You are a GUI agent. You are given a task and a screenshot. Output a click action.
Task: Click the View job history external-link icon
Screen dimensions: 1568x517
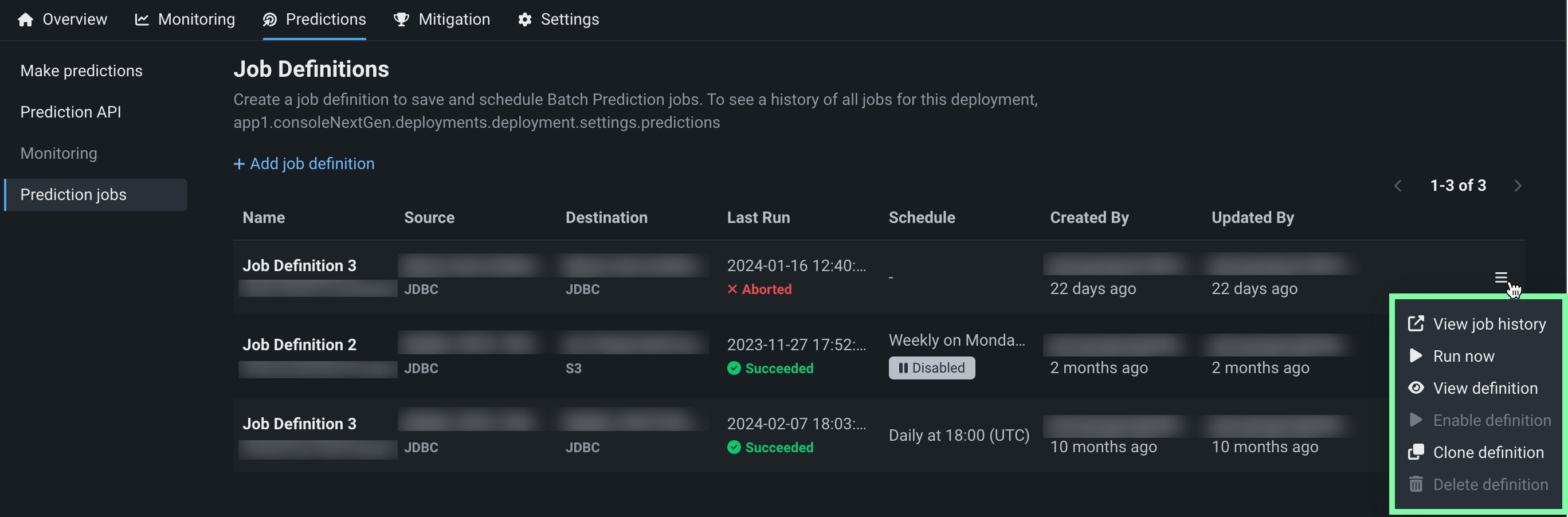point(1416,323)
